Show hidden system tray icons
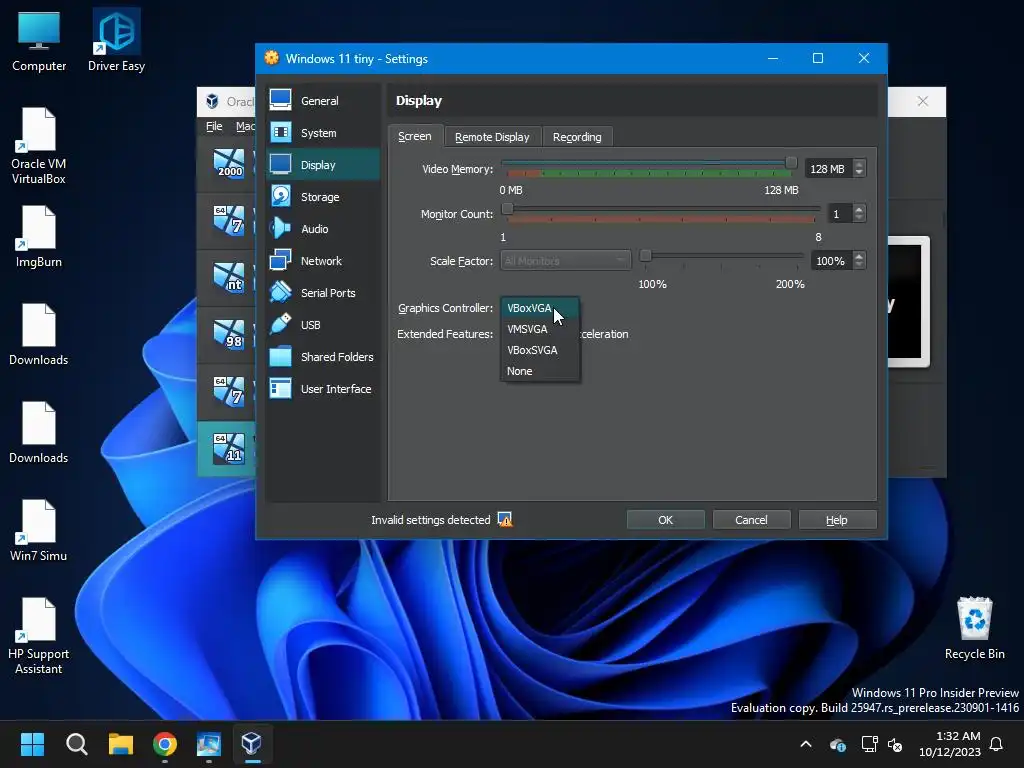Screen dimensions: 1024x768 coord(806,744)
